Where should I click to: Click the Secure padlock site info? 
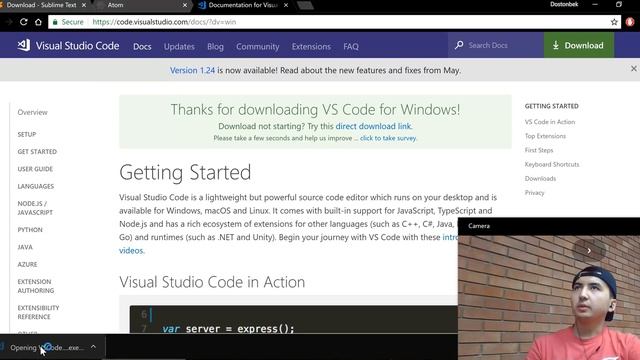click(x=68, y=22)
